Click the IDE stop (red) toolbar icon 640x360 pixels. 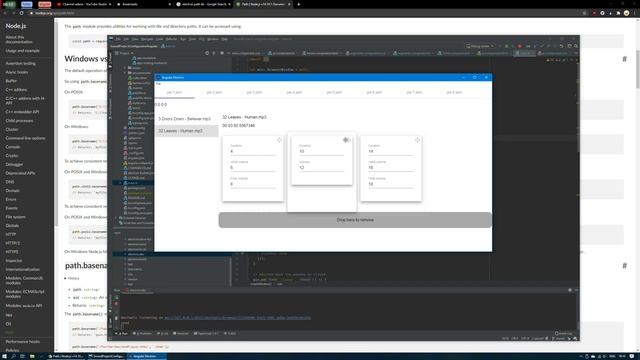[520, 46]
